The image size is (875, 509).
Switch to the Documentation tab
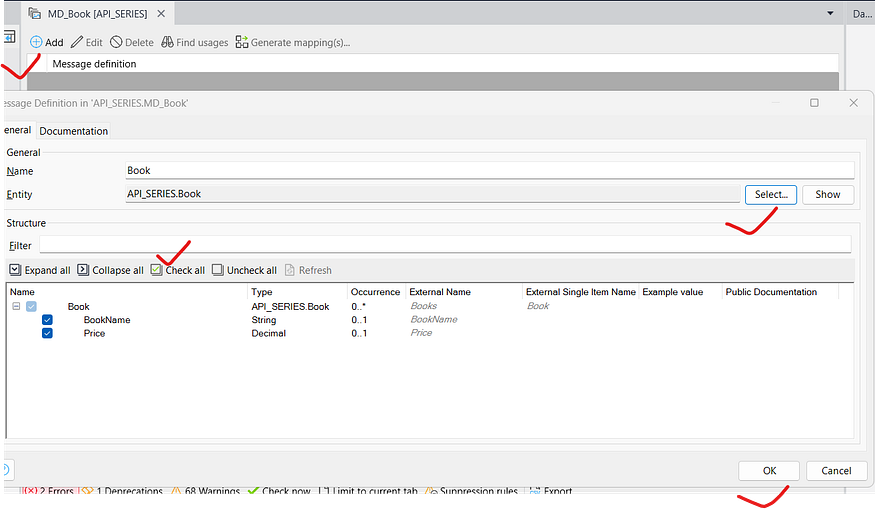[x=74, y=131]
